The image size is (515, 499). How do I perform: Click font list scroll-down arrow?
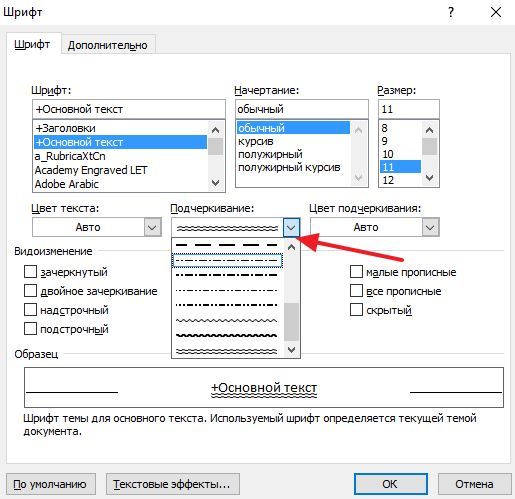coord(216,183)
